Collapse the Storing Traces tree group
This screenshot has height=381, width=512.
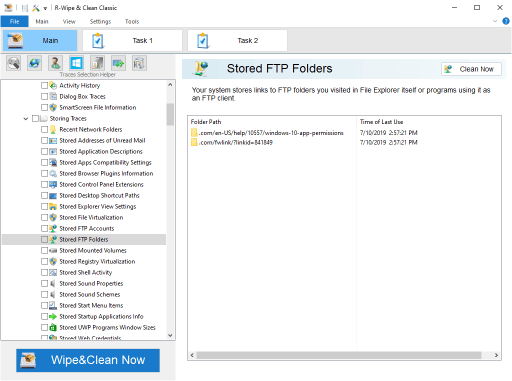pyautogui.click(x=26, y=119)
